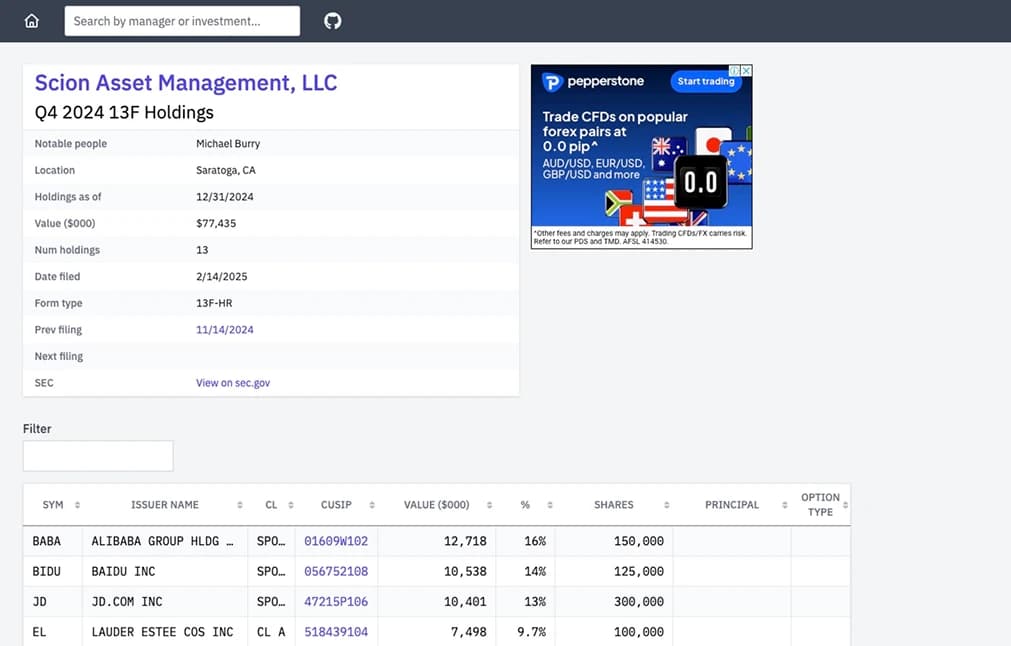Click CL A class cell

(x=271, y=632)
